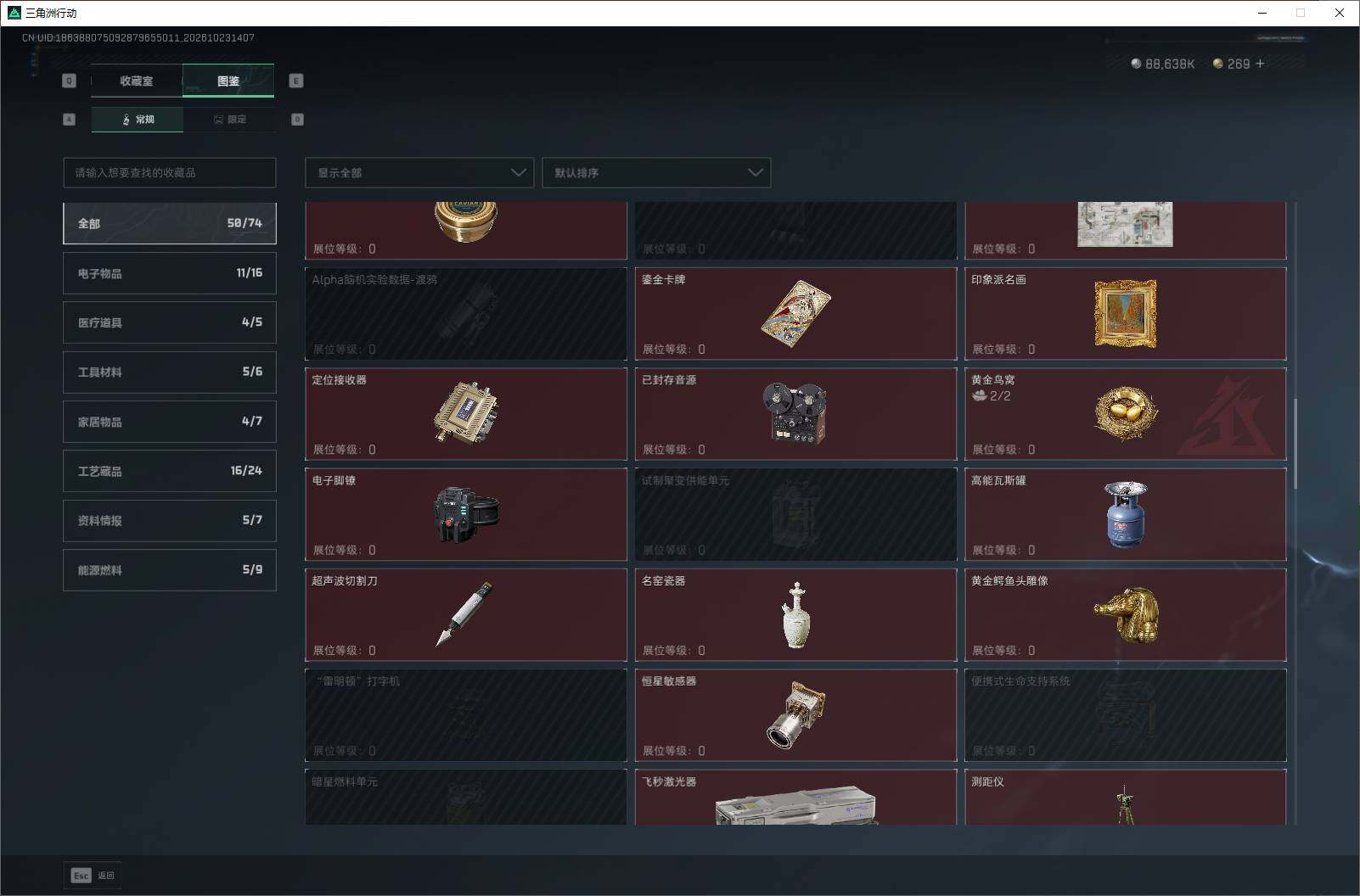This screenshot has width=1360, height=896.
Task: Select the 鎏金卡牌 gilded card item
Action: tap(795, 314)
